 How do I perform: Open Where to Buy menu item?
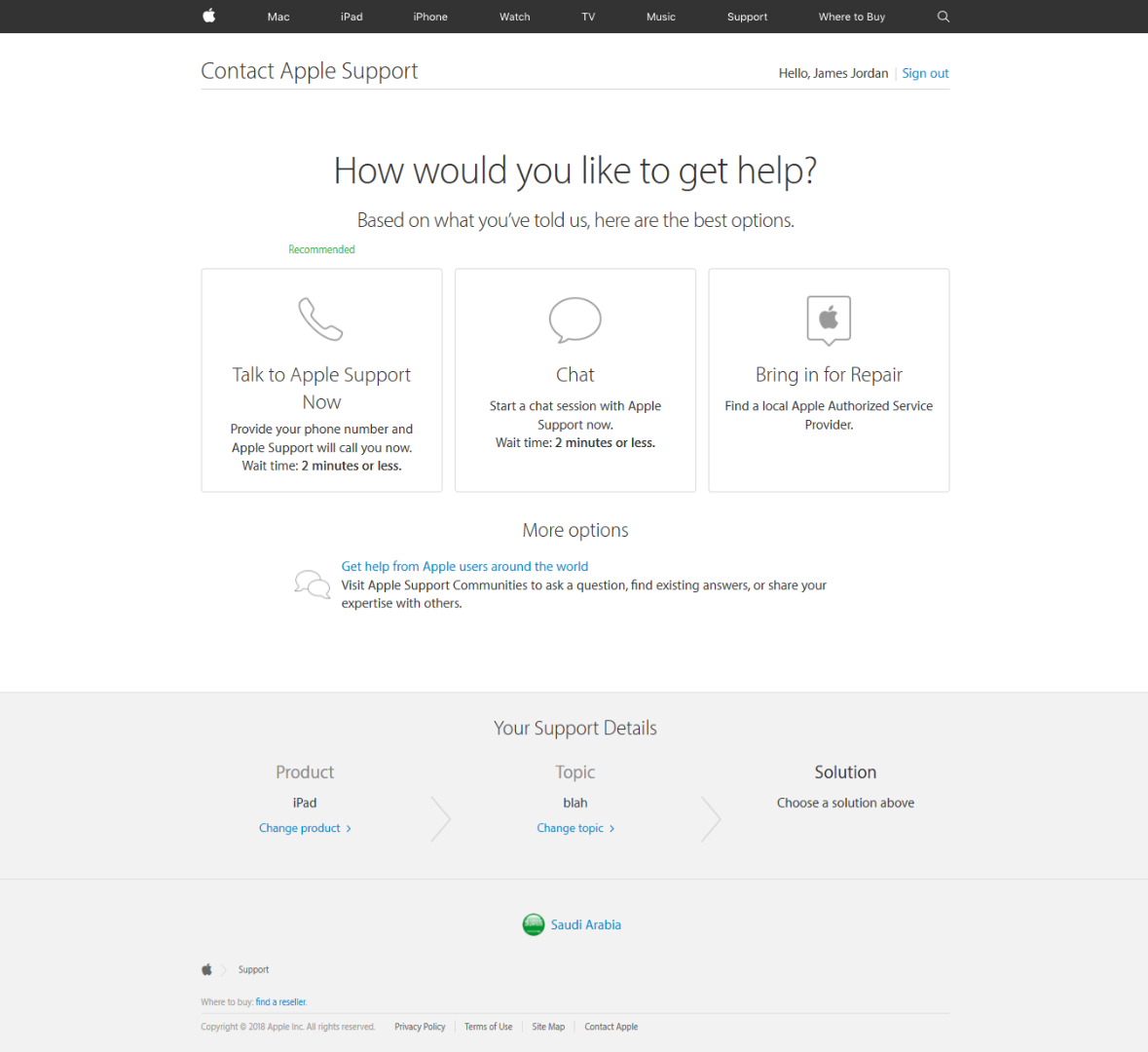[852, 17]
